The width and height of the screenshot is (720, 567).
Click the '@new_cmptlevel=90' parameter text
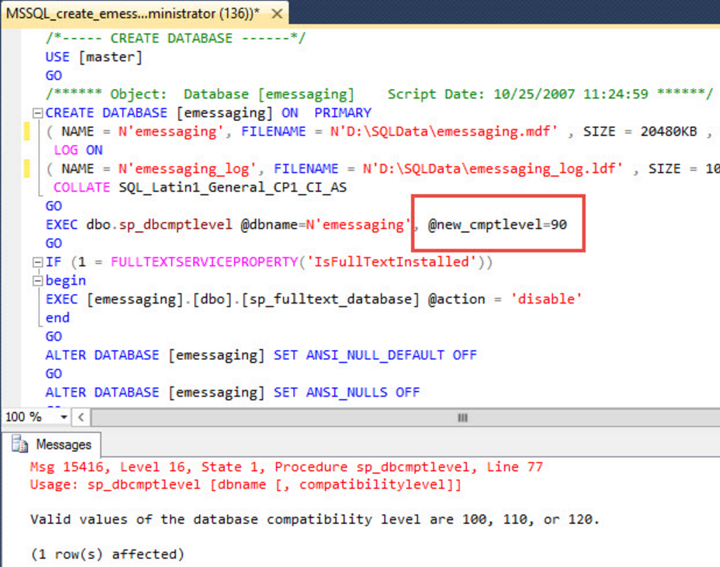coord(497,225)
